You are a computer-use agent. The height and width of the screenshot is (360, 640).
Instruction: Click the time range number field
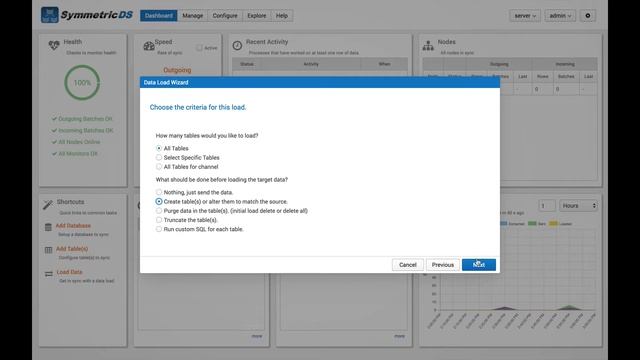(547, 206)
